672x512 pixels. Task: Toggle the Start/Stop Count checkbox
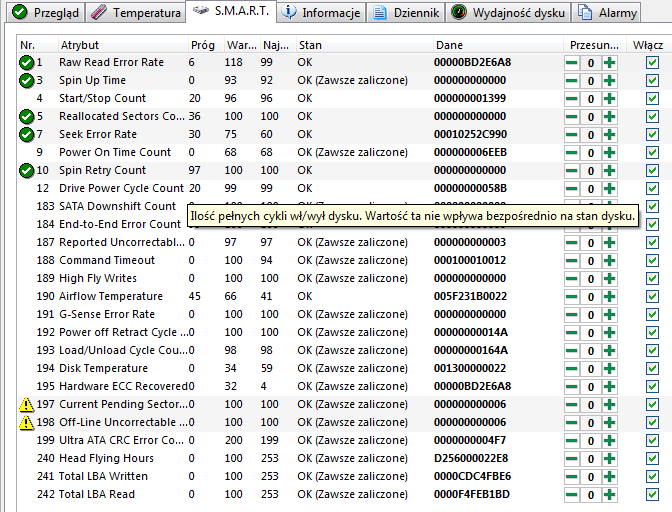pos(652,99)
